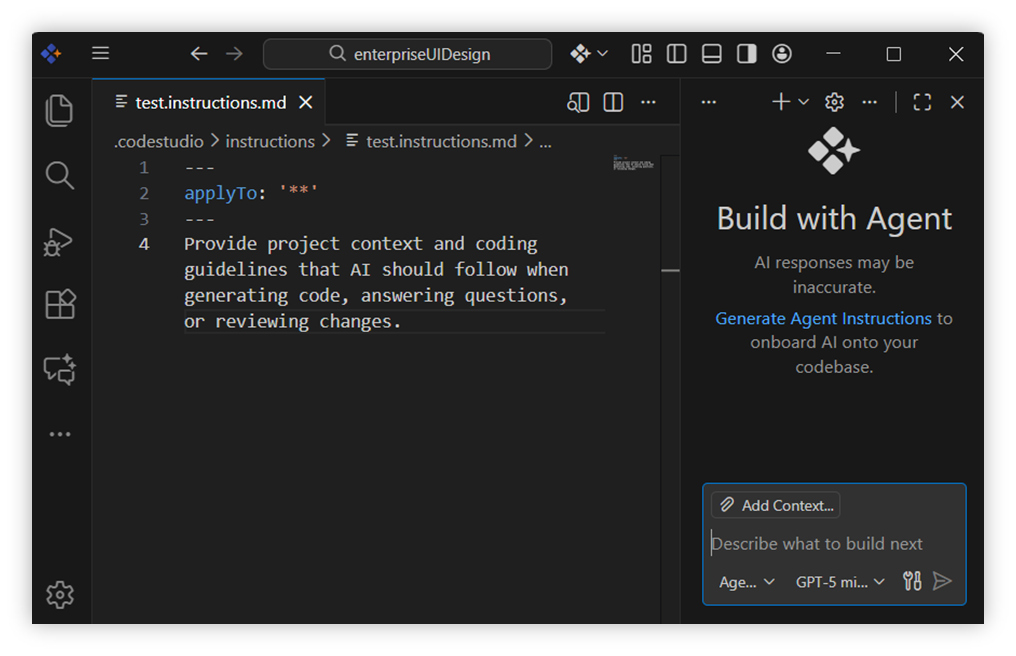This screenshot has height=656, width=1016.
Task: Open the Search view in activity bar
Action: tap(60, 176)
